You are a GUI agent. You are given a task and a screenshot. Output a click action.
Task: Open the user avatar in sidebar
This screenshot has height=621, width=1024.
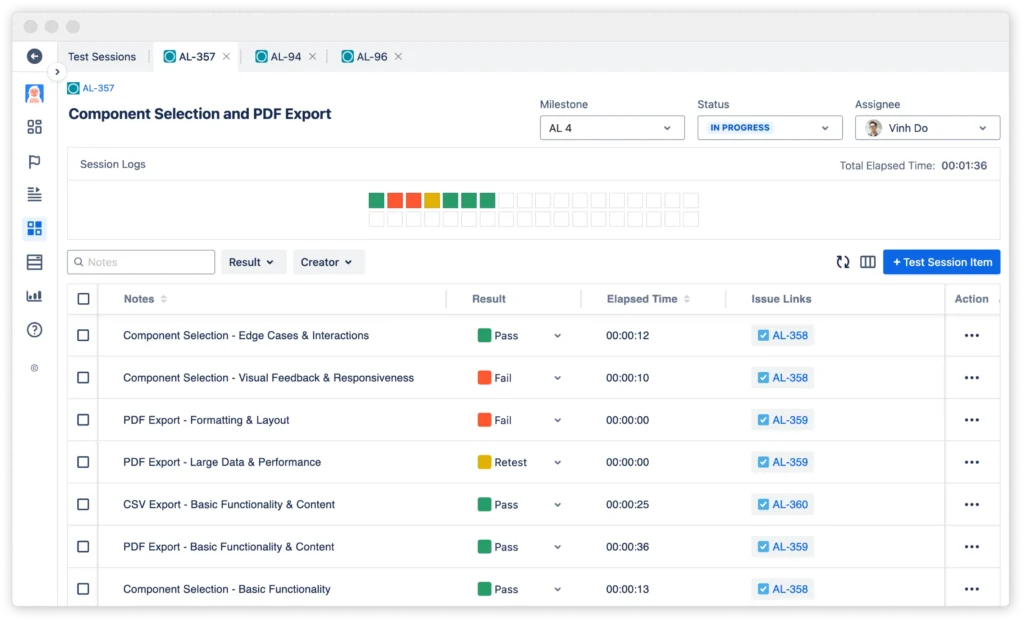tap(35, 93)
